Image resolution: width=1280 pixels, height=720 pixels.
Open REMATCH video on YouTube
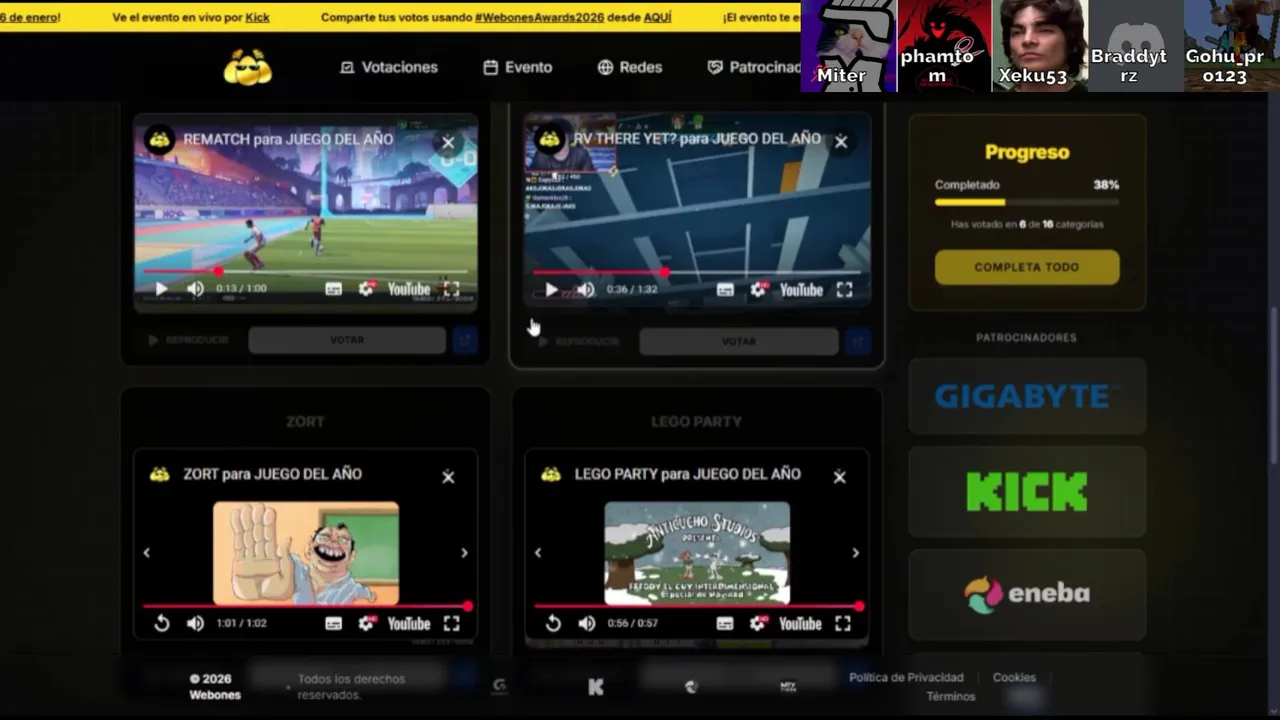409,289
